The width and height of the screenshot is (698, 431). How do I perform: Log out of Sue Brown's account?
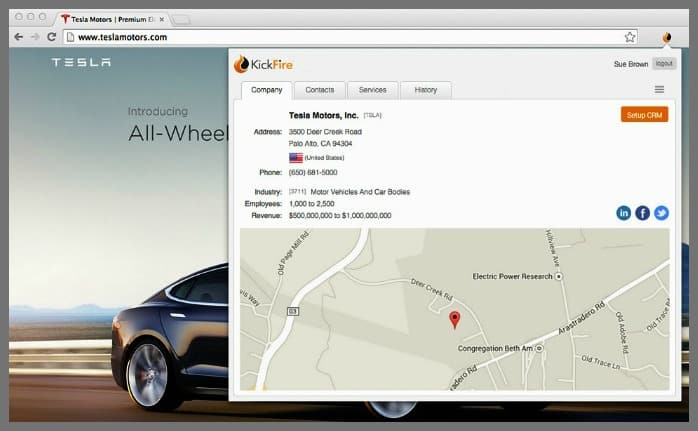tap(664, 64)
